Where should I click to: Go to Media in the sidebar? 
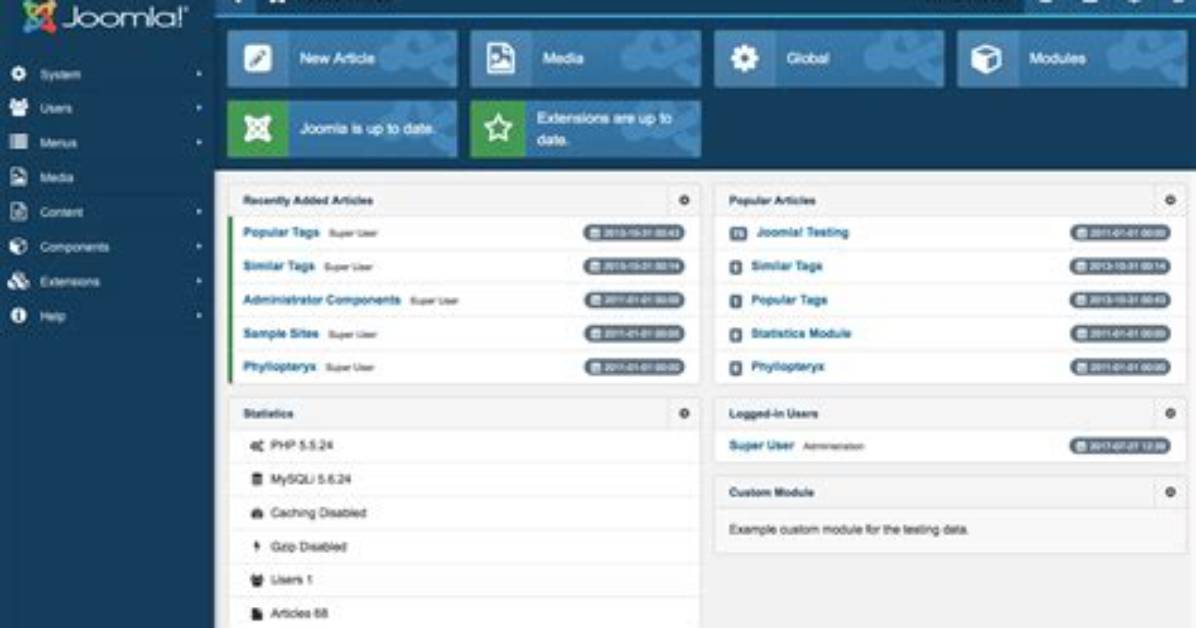(x=56, y=177)
